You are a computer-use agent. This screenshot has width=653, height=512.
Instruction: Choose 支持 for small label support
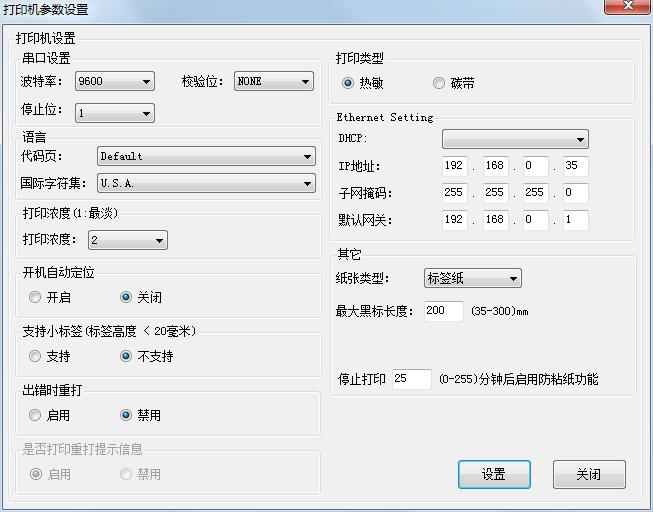36,356
